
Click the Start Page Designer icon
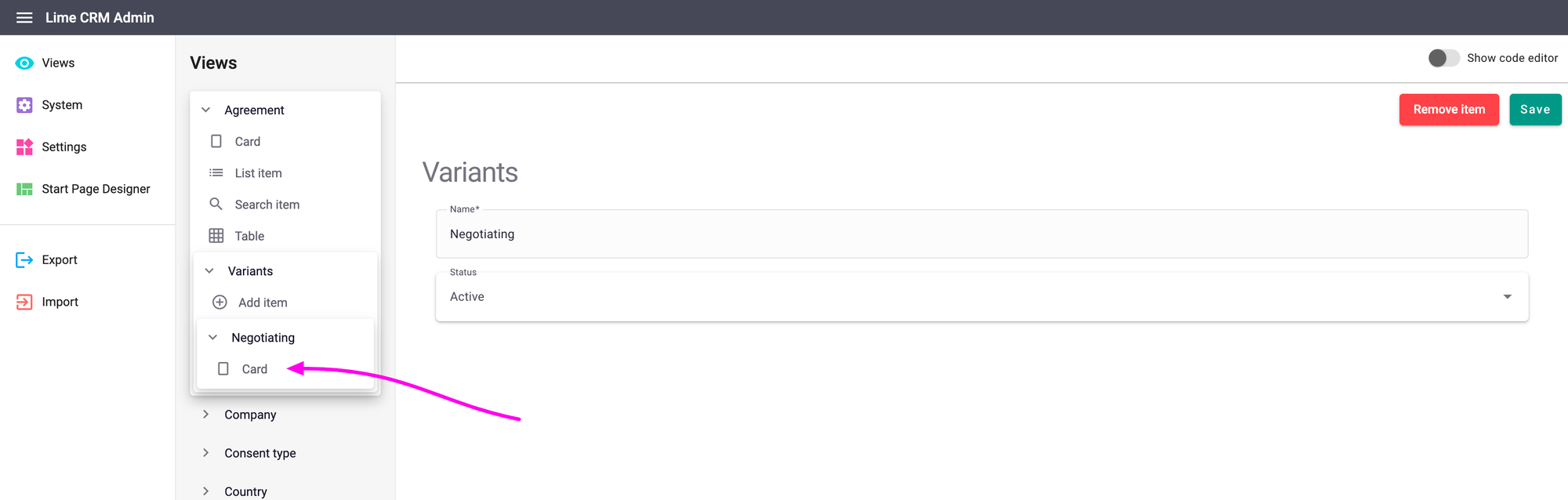24,189
